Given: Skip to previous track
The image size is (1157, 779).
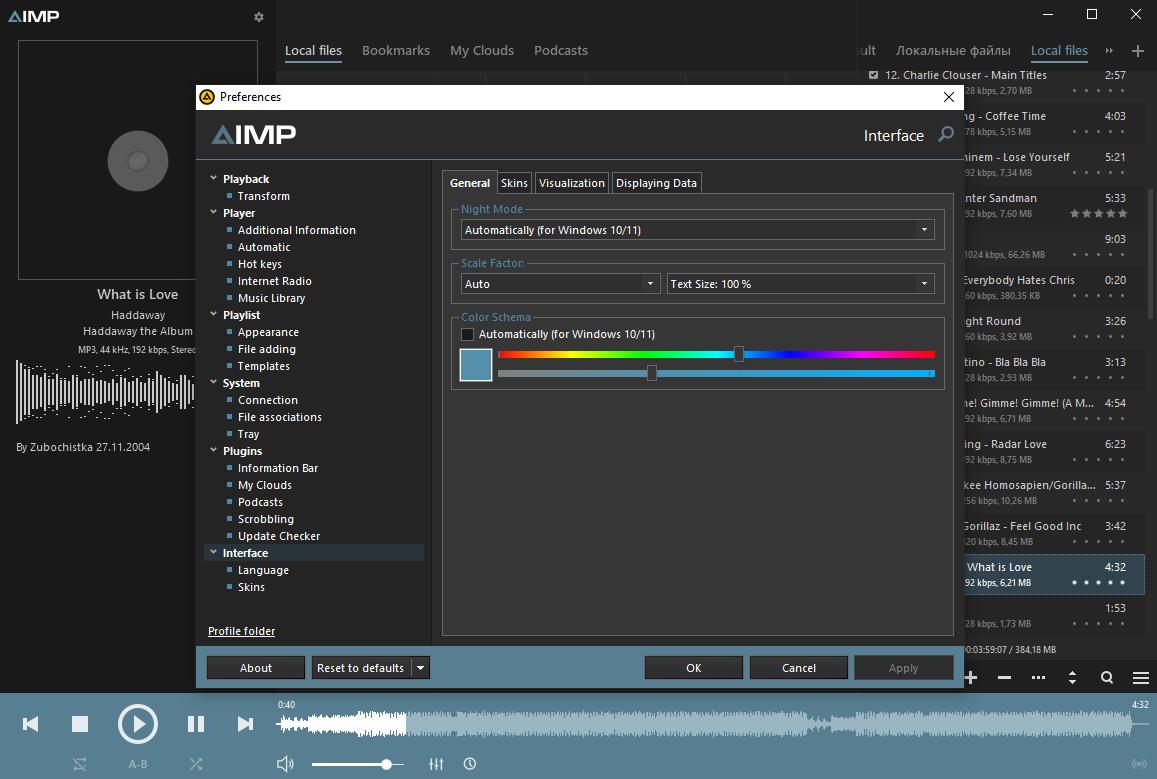Looking at the screenshot, I should coord(30,724).
